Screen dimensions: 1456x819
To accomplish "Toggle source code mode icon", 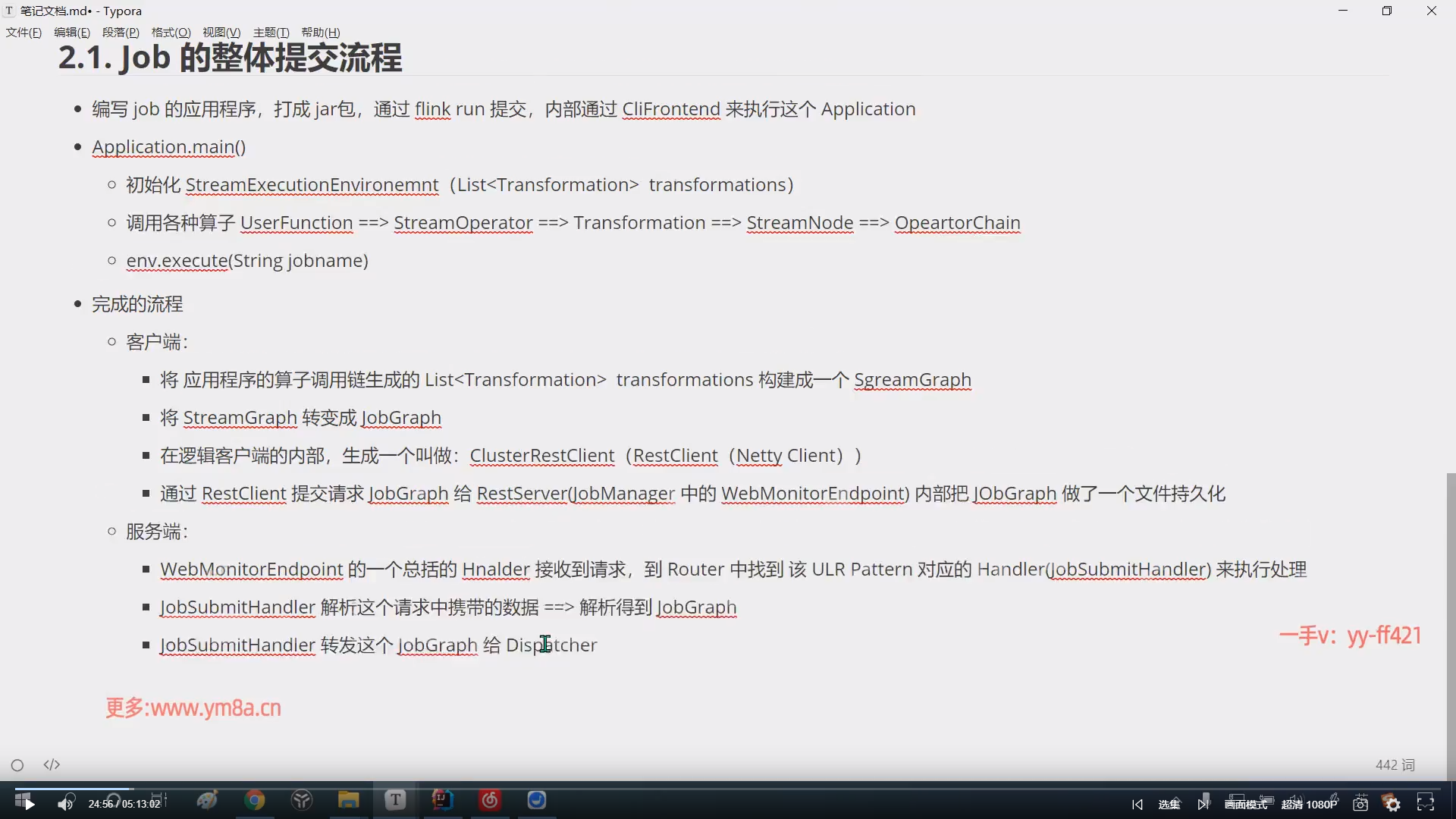I will pyautogui.click(x=52, y=764).
